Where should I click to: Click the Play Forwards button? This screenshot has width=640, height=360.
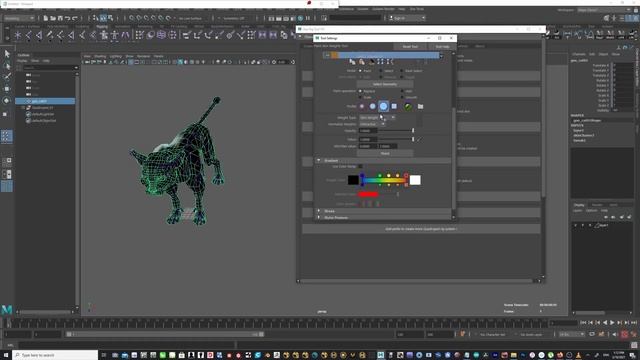[x=612, y=322]
